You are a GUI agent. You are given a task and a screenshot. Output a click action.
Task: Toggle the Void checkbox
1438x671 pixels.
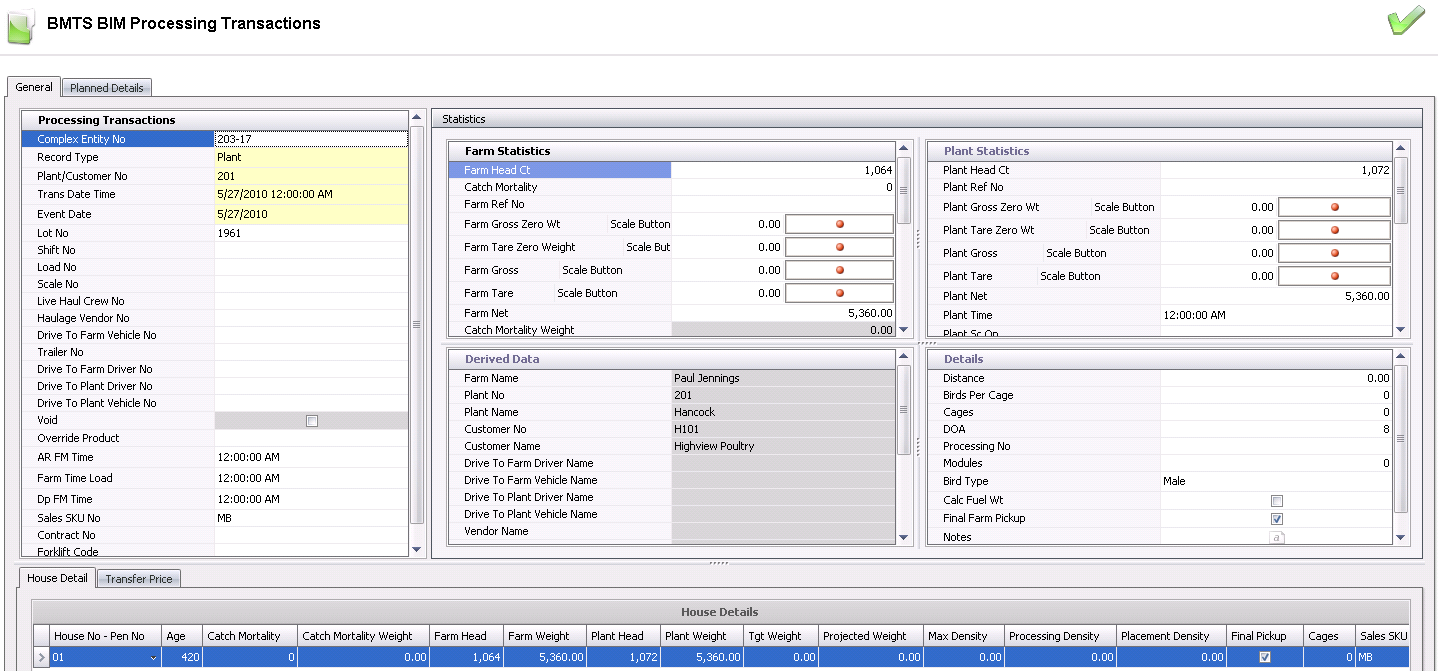(x=312, y=421)
